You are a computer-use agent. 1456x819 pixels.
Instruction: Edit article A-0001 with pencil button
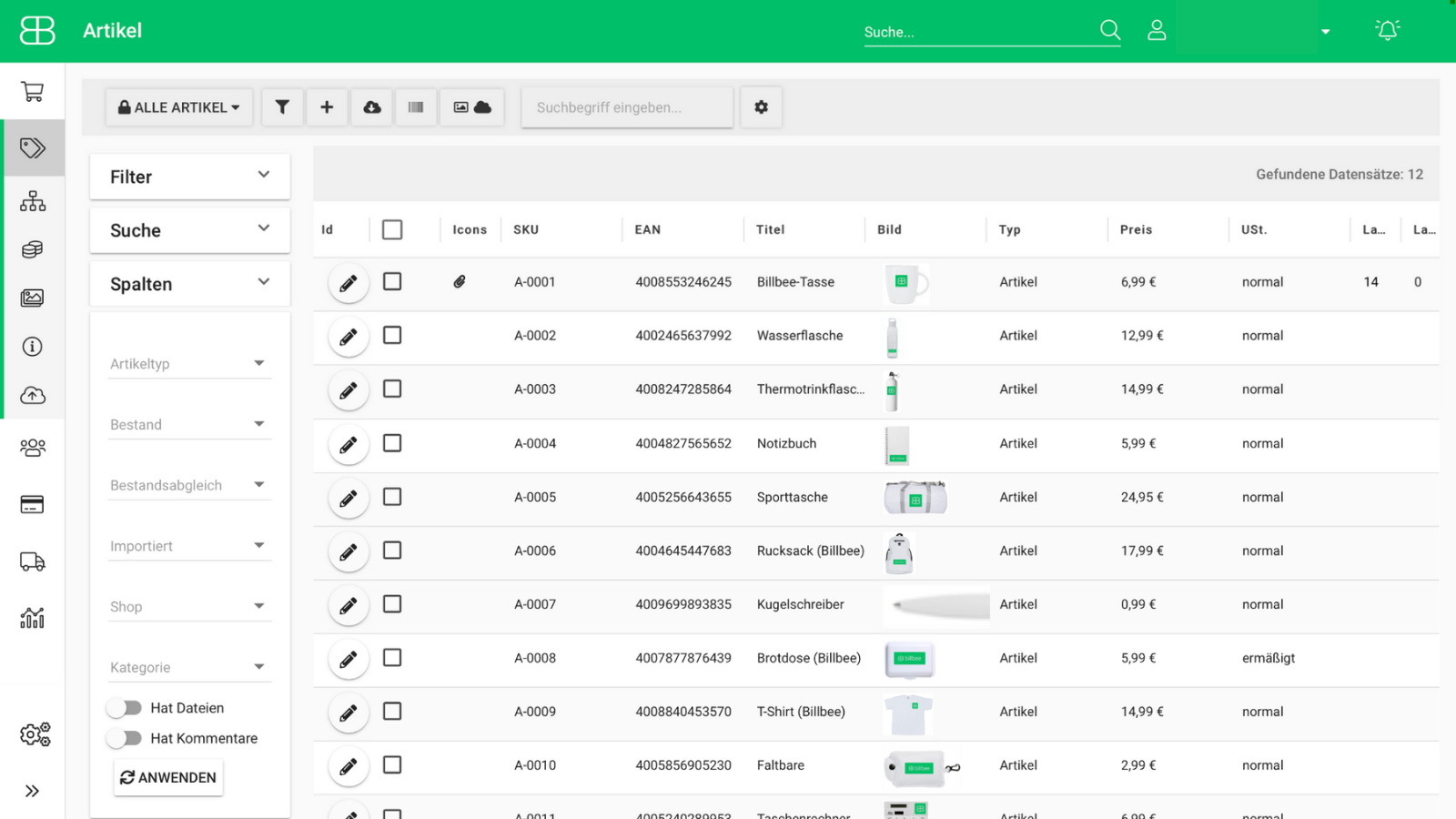pos(349,284)
